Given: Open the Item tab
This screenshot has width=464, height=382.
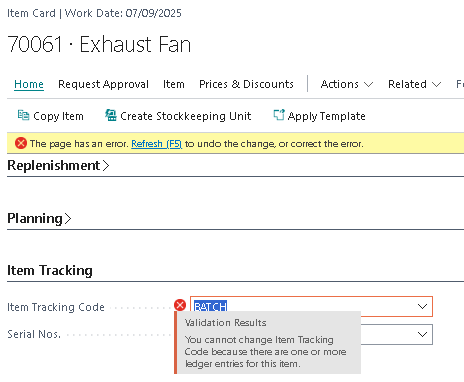Looking at the screenshot, I should coord(174,84).
